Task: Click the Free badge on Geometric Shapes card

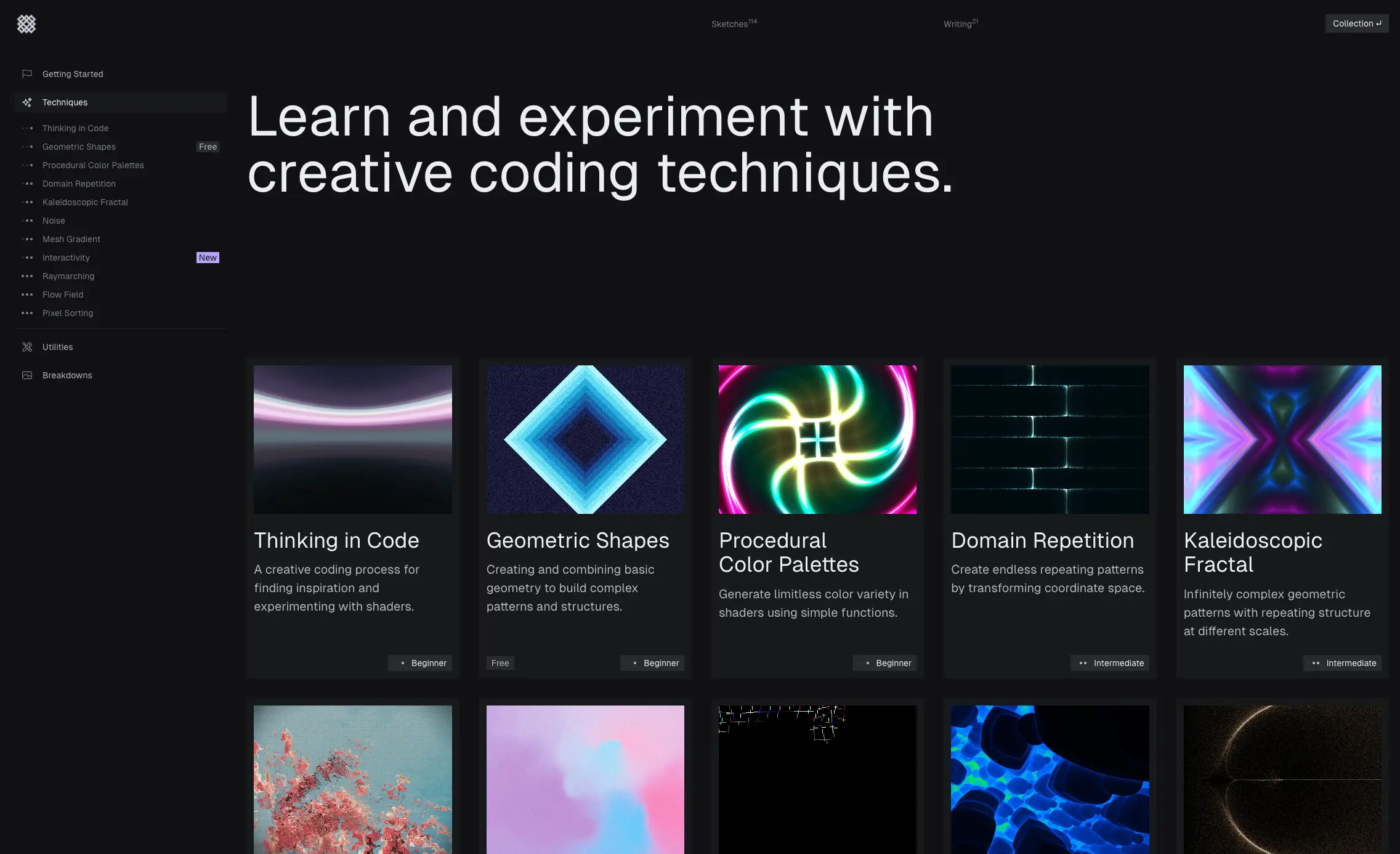Action: point(500,663)
